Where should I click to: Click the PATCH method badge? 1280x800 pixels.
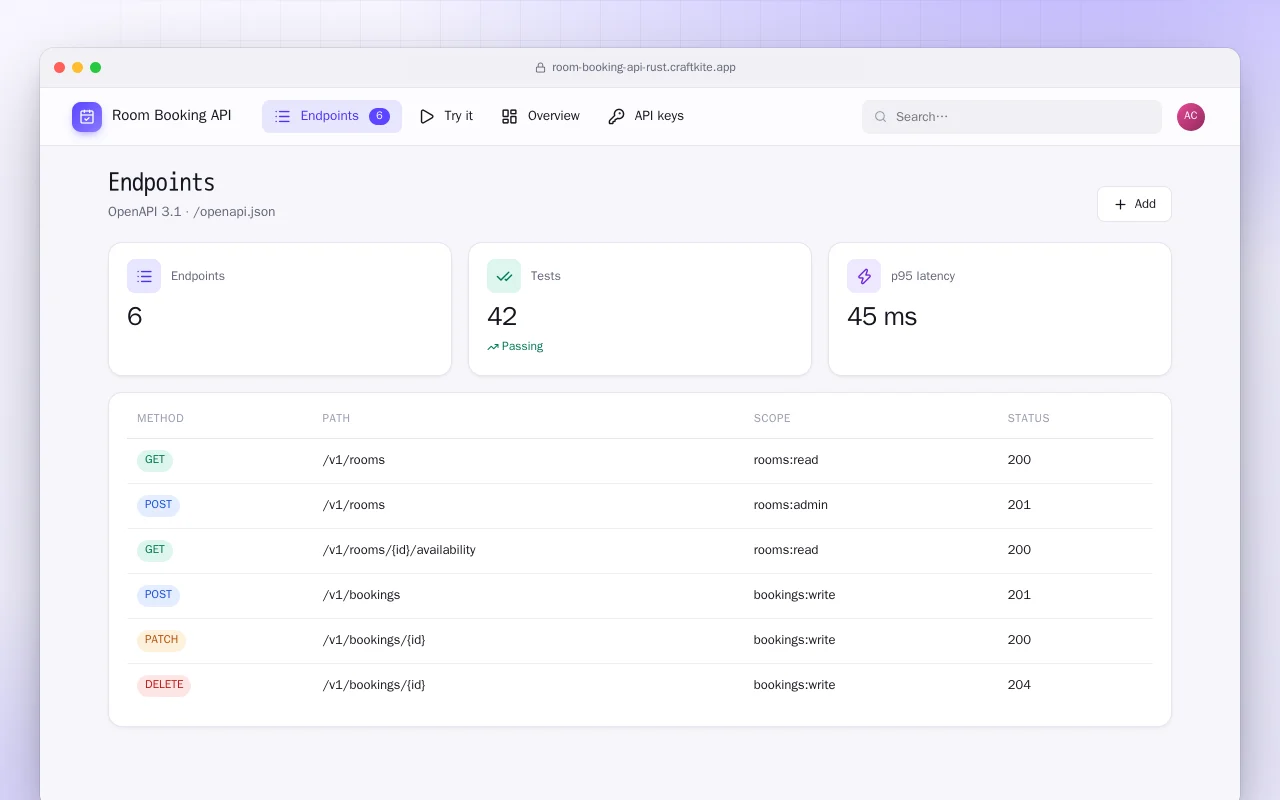pyautogui.click(x=161, y=641)
